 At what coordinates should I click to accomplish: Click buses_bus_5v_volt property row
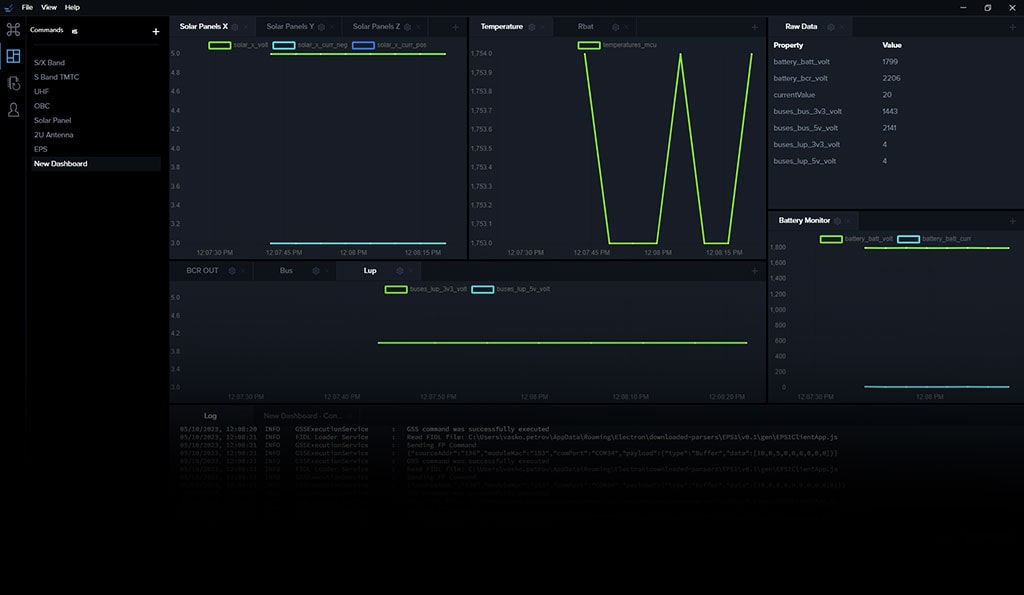[893, 128]
